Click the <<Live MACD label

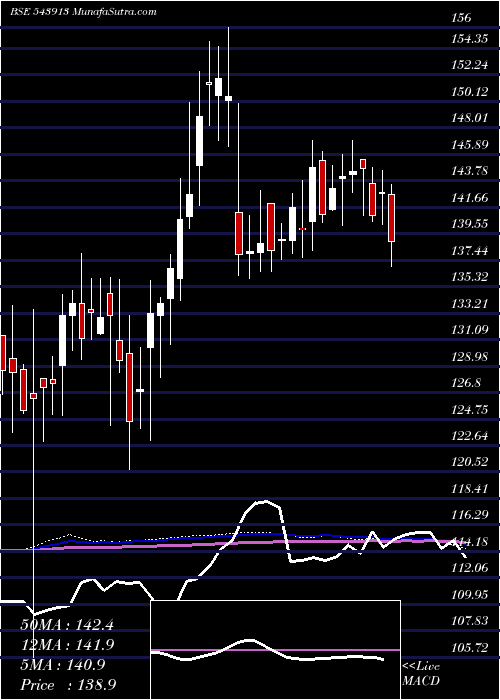(x=421, y=674)
